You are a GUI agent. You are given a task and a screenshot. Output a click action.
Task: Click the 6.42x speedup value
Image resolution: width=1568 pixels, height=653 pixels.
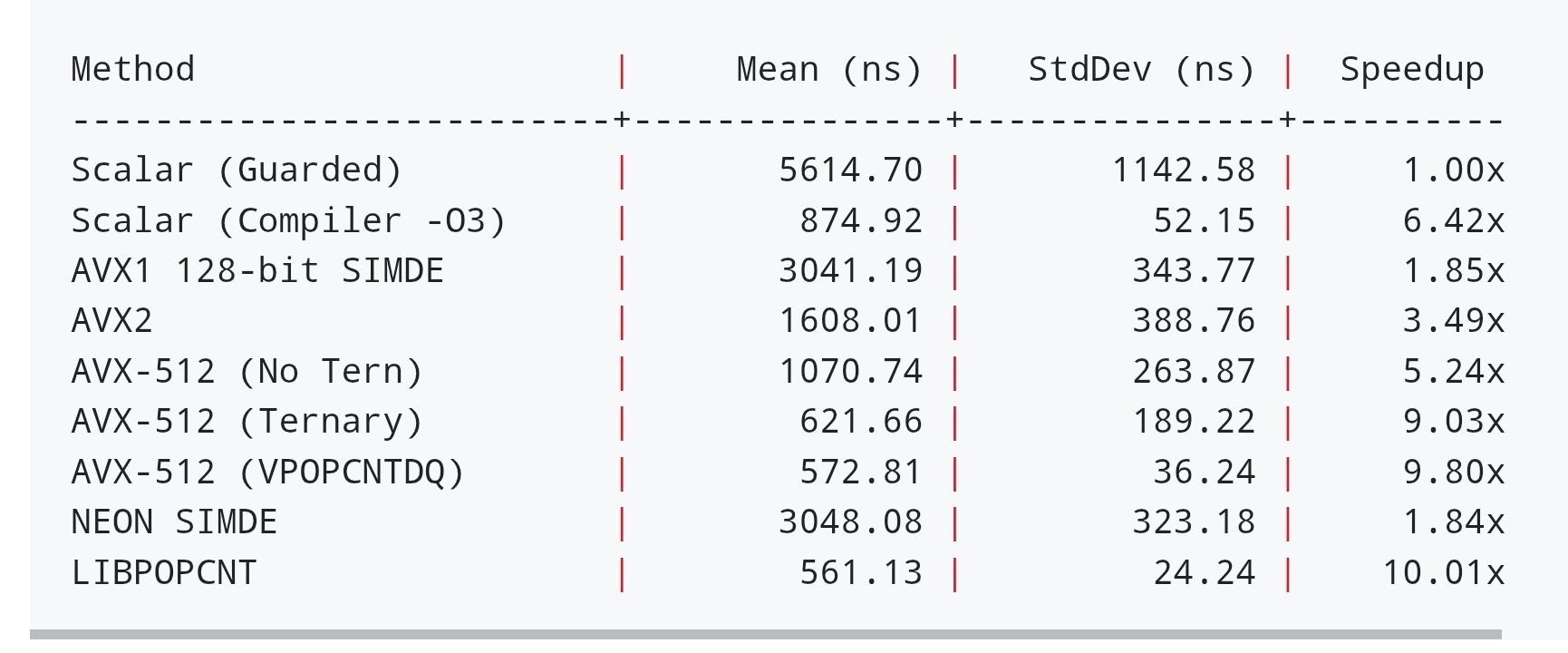coord(1454,221)
